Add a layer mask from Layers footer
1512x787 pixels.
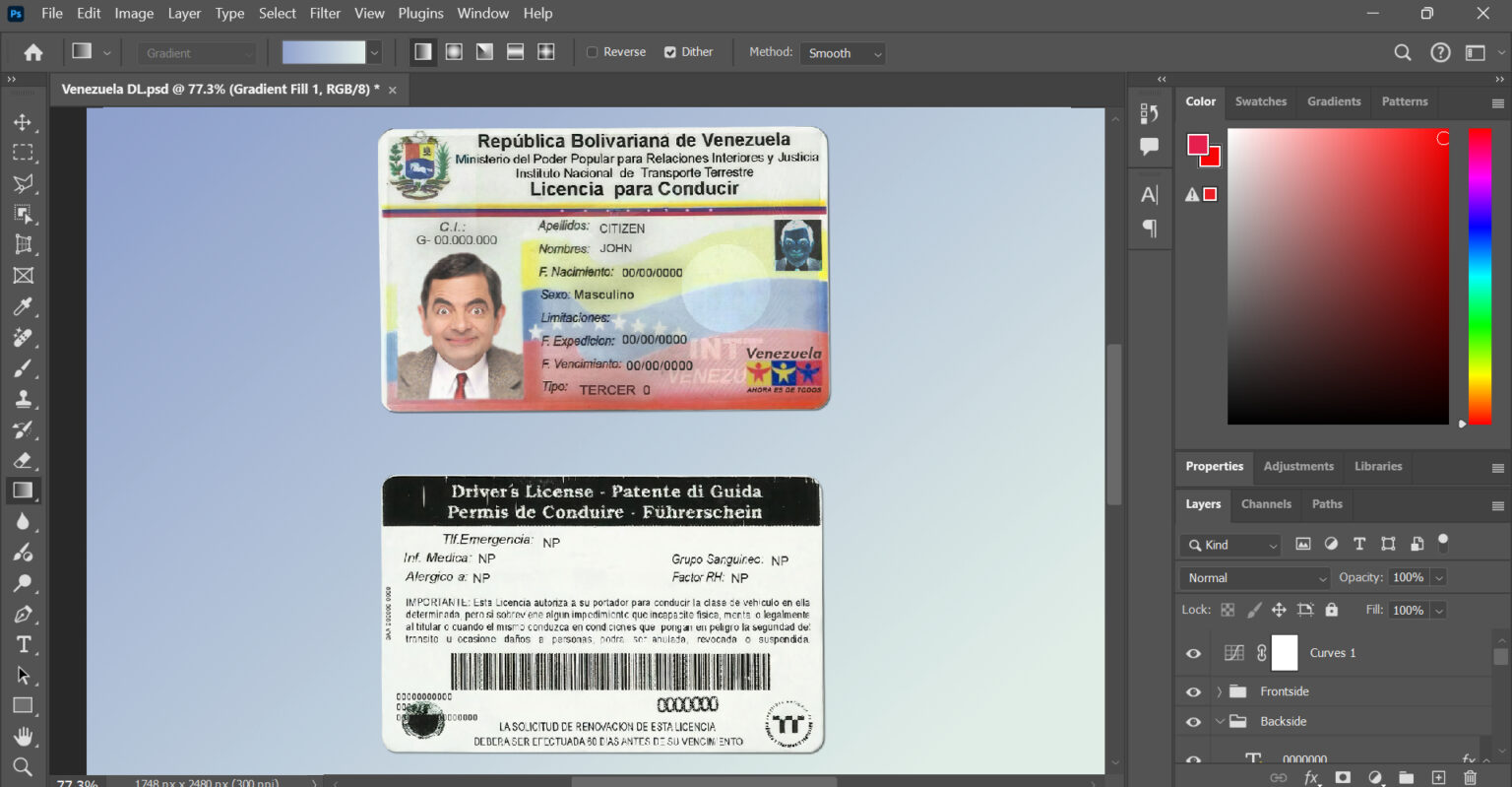coord(1343,778)
